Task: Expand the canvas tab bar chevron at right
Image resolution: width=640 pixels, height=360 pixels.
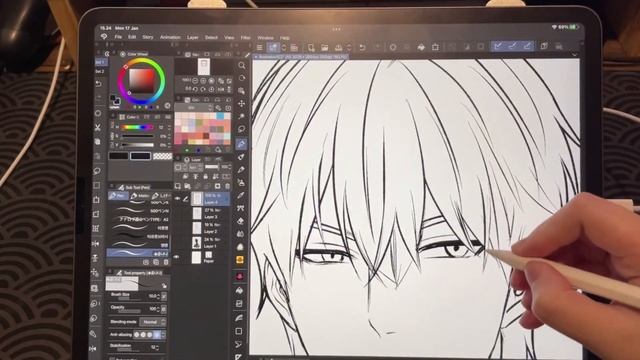Action: [575, 55]
